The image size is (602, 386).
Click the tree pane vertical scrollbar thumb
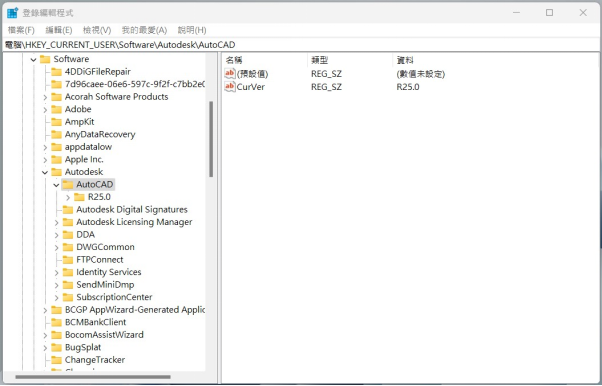pyautogui.click(x=211, y=139)
